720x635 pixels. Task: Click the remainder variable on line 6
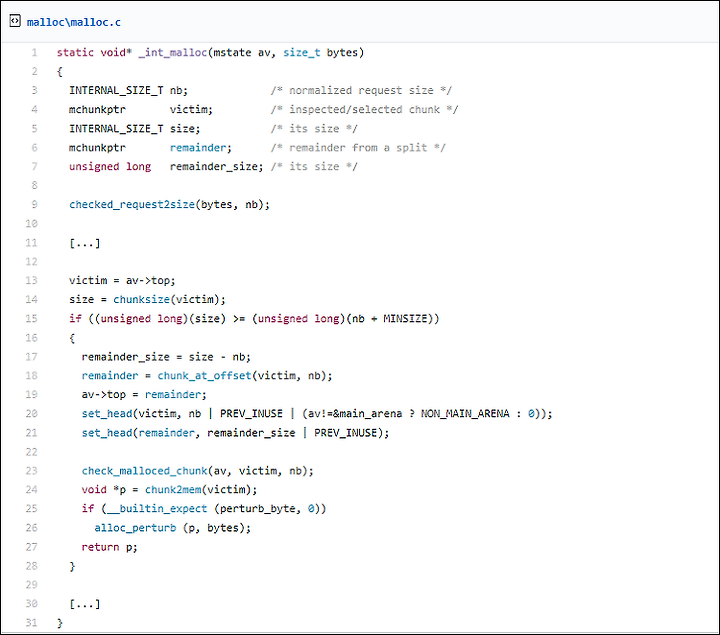pyautogui.click(x=198, y=147)
